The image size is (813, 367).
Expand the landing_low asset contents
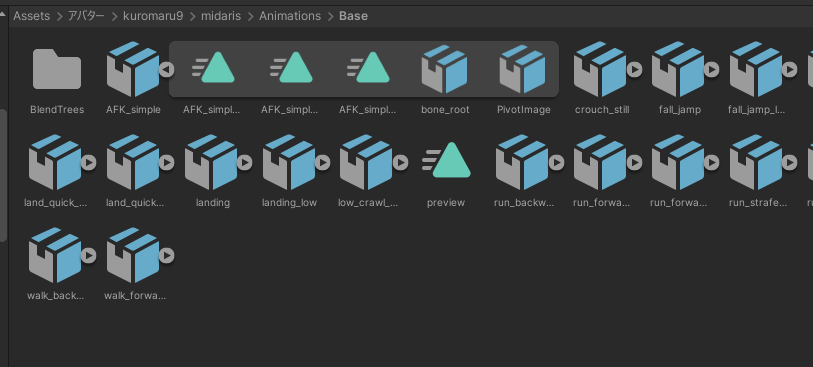pyautogui.click(x=323, y=163)
